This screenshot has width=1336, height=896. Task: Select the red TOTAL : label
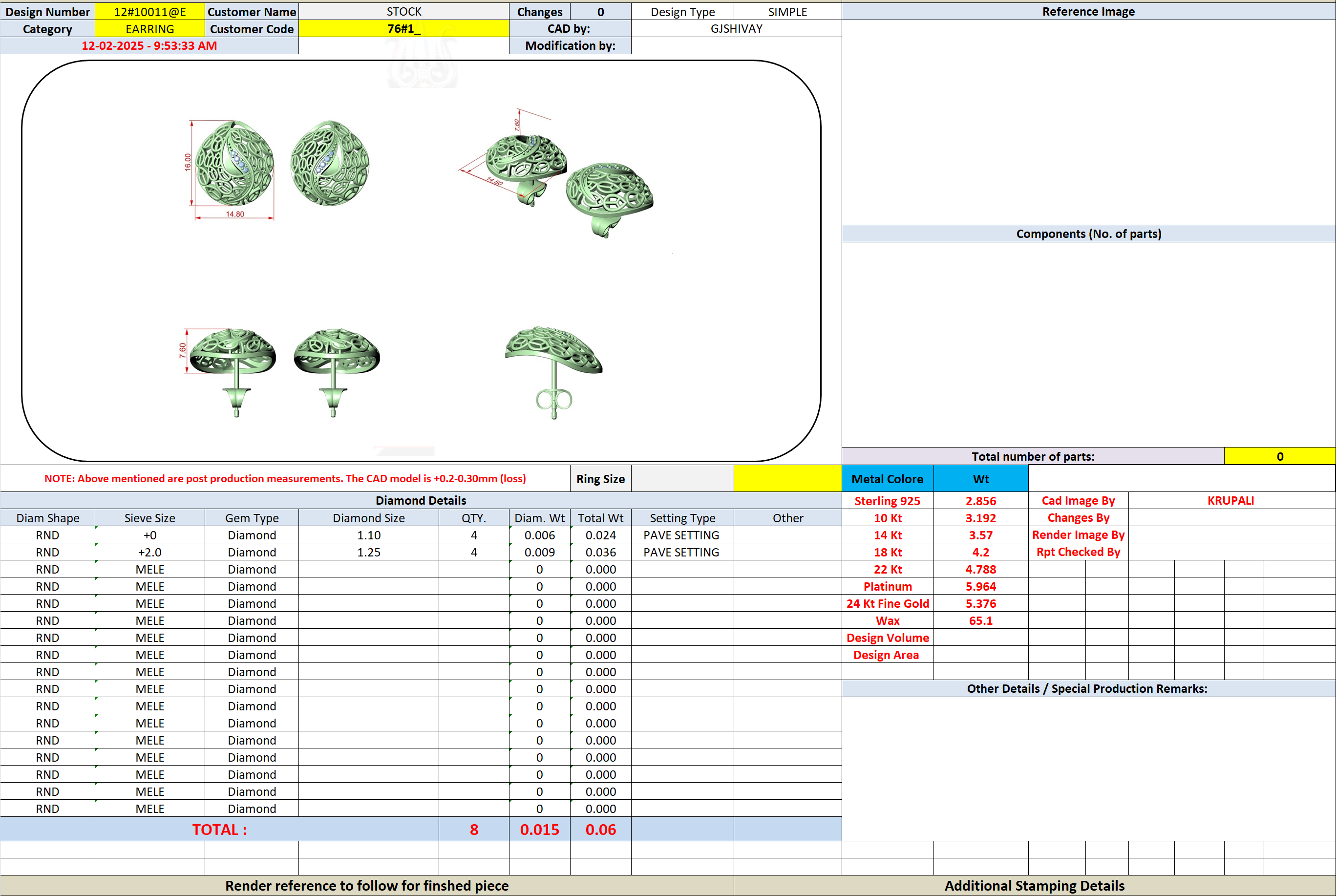point(219,829)
